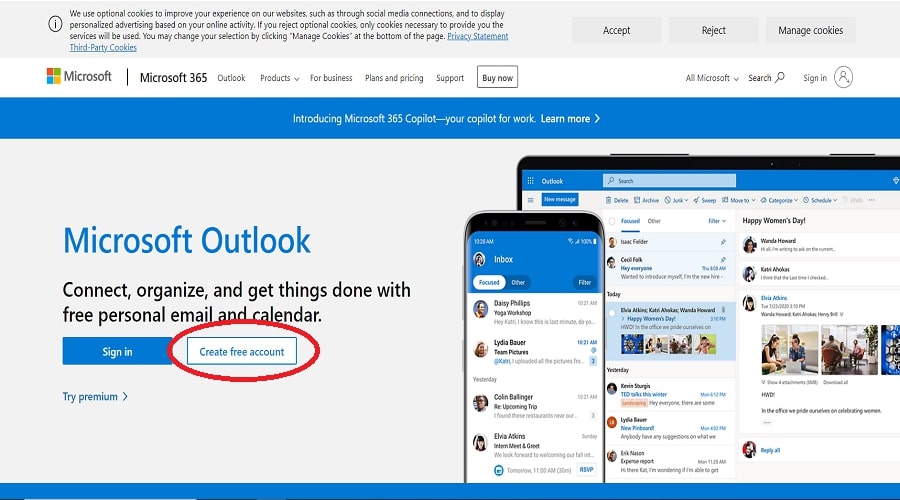Select Other toggle on phone inbox
This screenshot has height=500, width=900.
pyautogui.click(x=518, y=282)
